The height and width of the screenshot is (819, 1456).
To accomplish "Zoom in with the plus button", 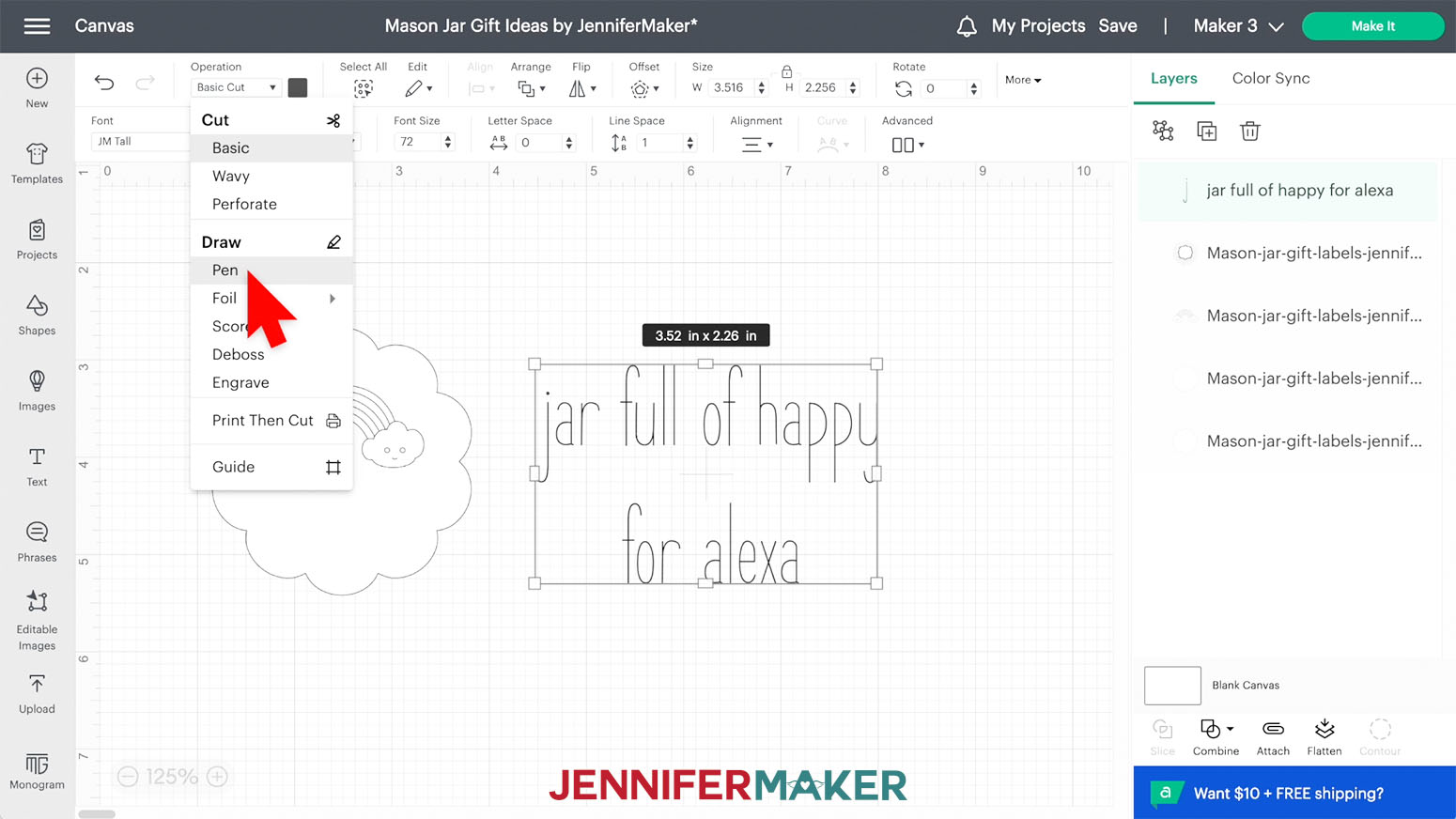I will point(217,777).
